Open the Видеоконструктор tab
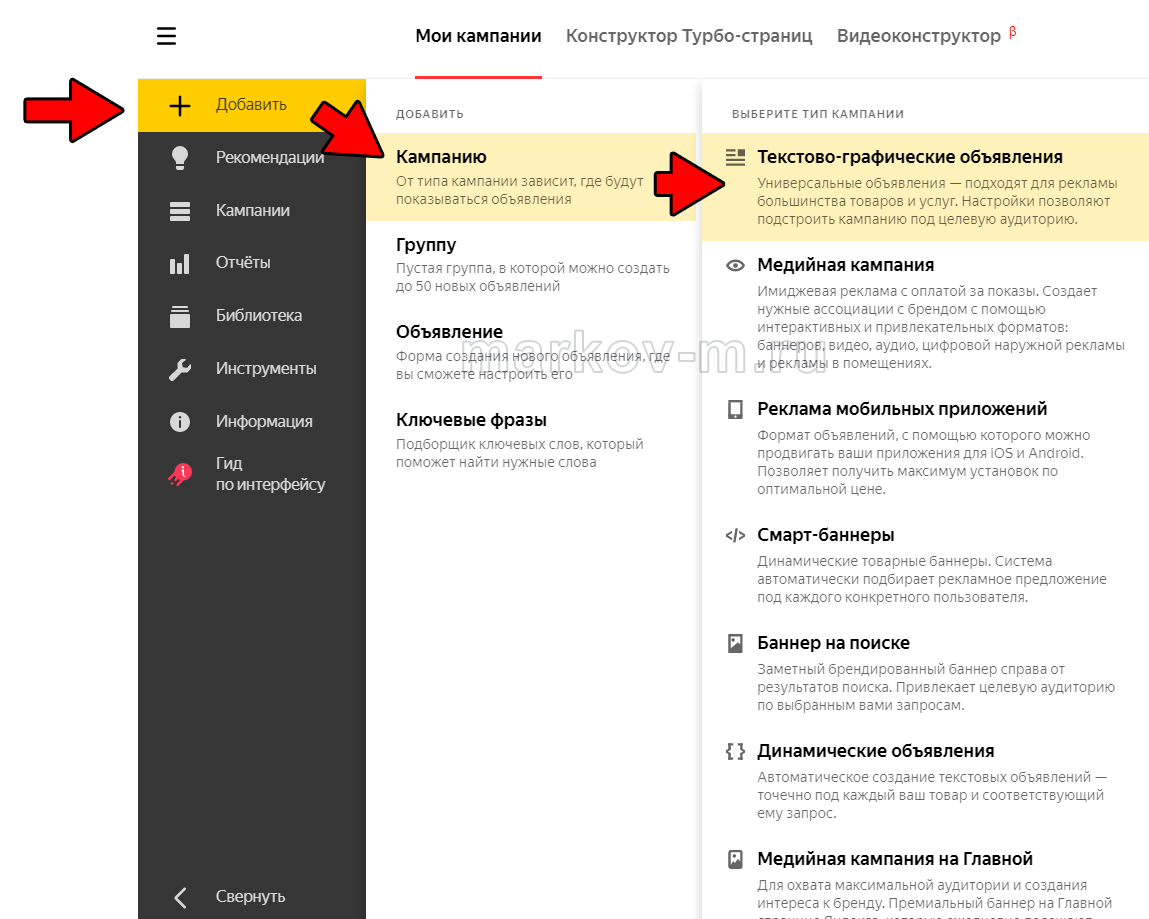Viewport: 1149px width, 919px height. click(x=918, y=36)
